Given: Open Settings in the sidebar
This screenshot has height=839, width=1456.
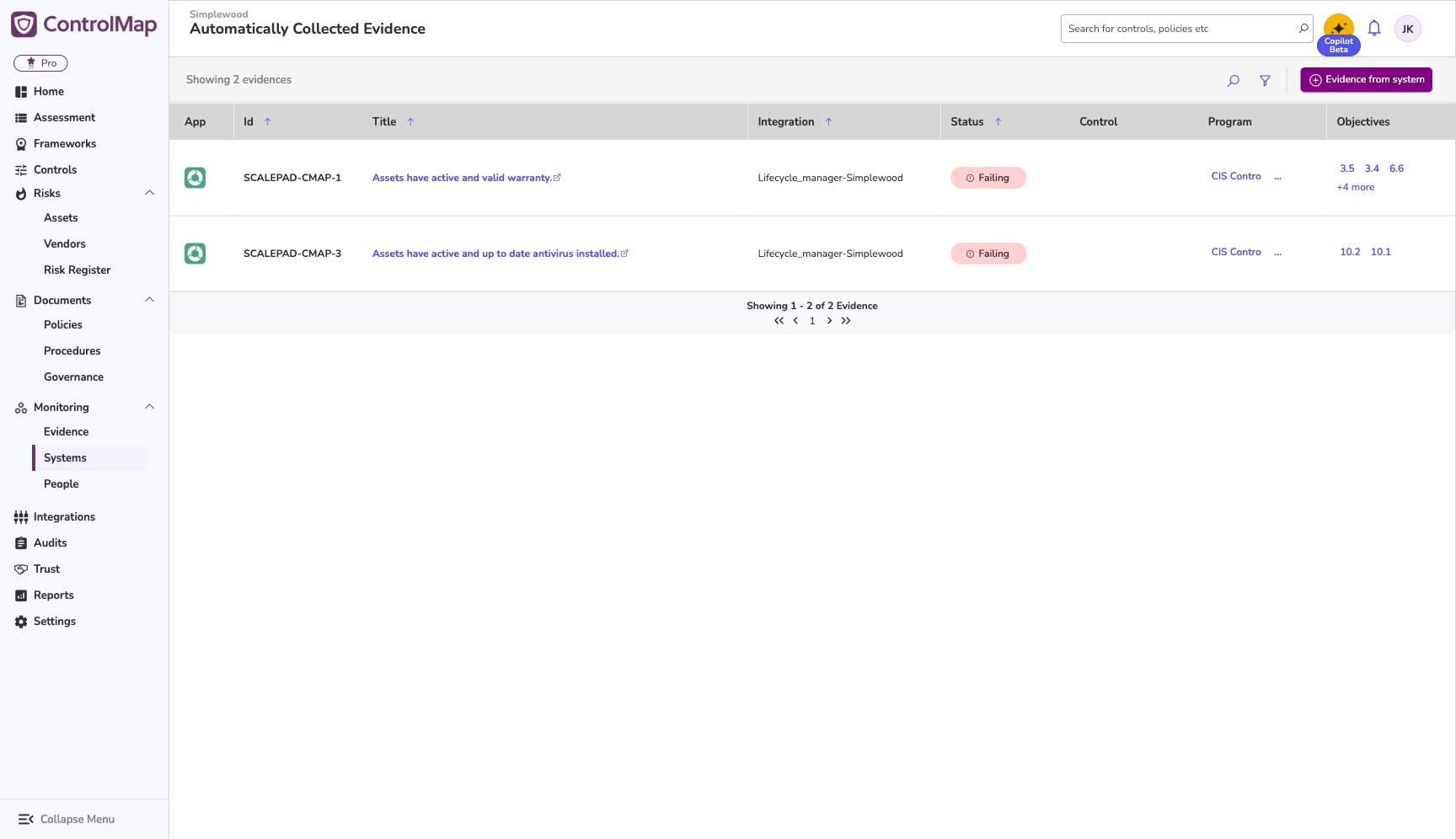Looking at the screenshot, I should (55, 622).
